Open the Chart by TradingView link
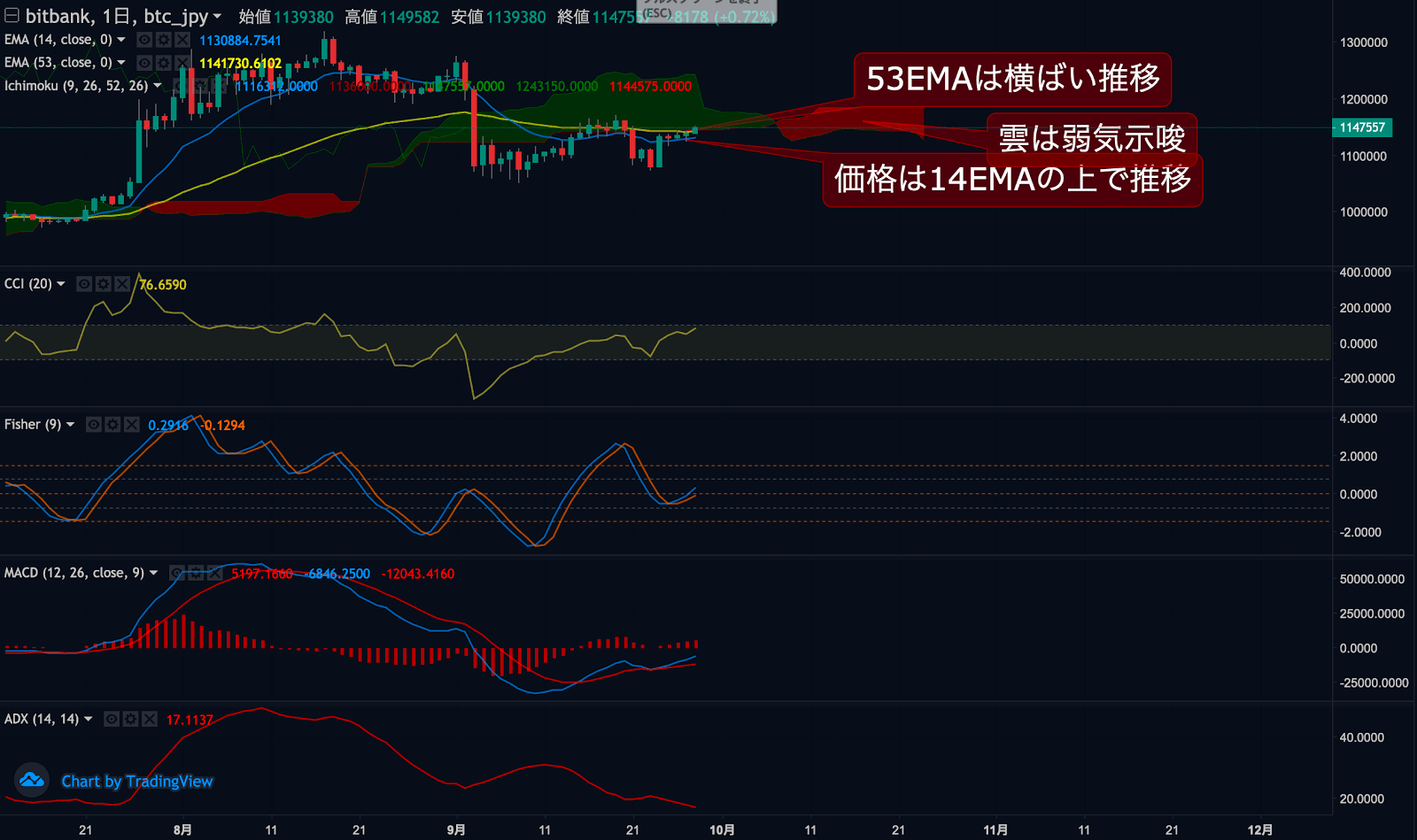This screenshot has width=1417, height=840. pos(137,782)
